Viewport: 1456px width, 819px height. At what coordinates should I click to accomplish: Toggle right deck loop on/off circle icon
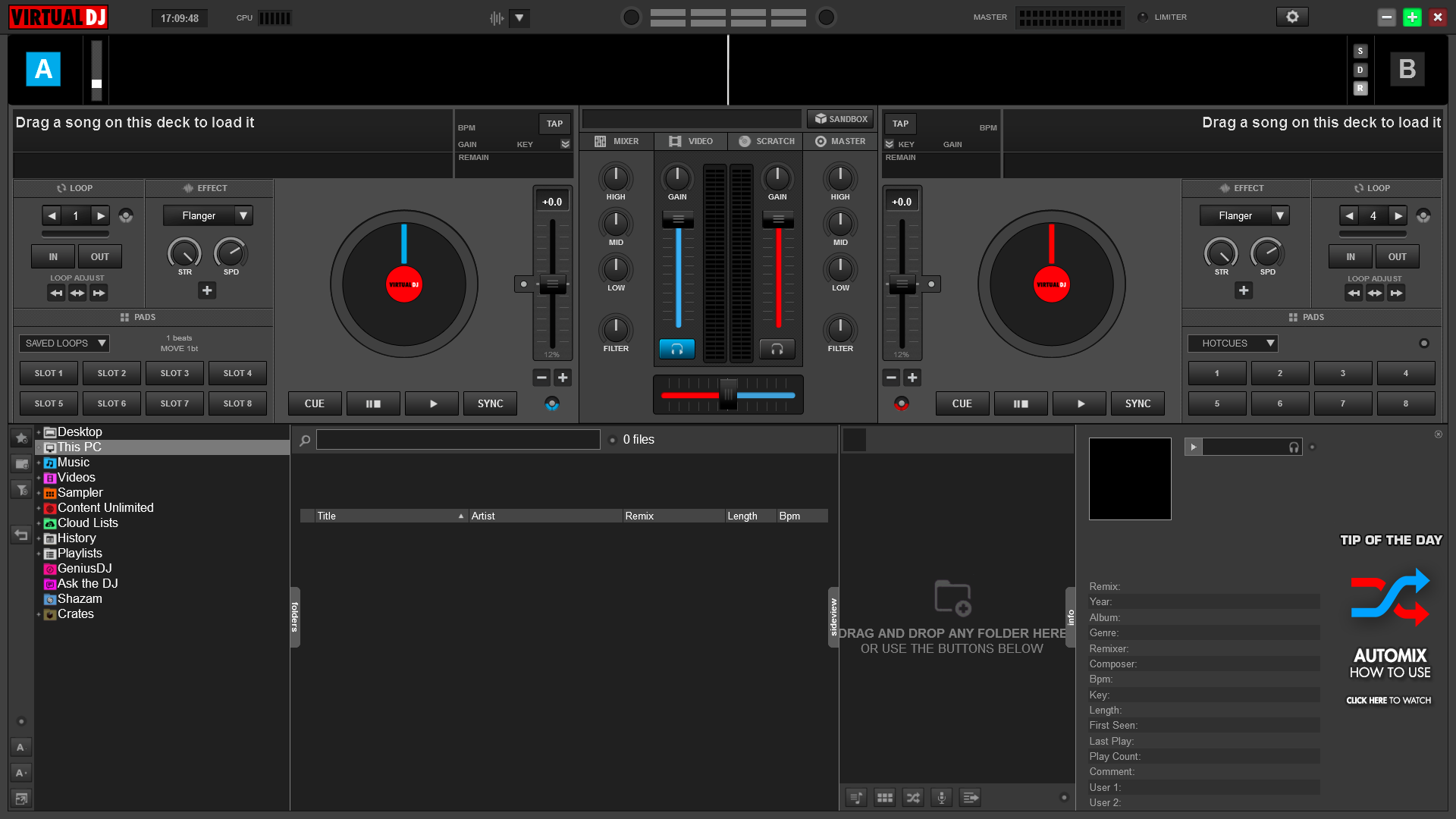pyautogui.click(x=1423, y=216)
